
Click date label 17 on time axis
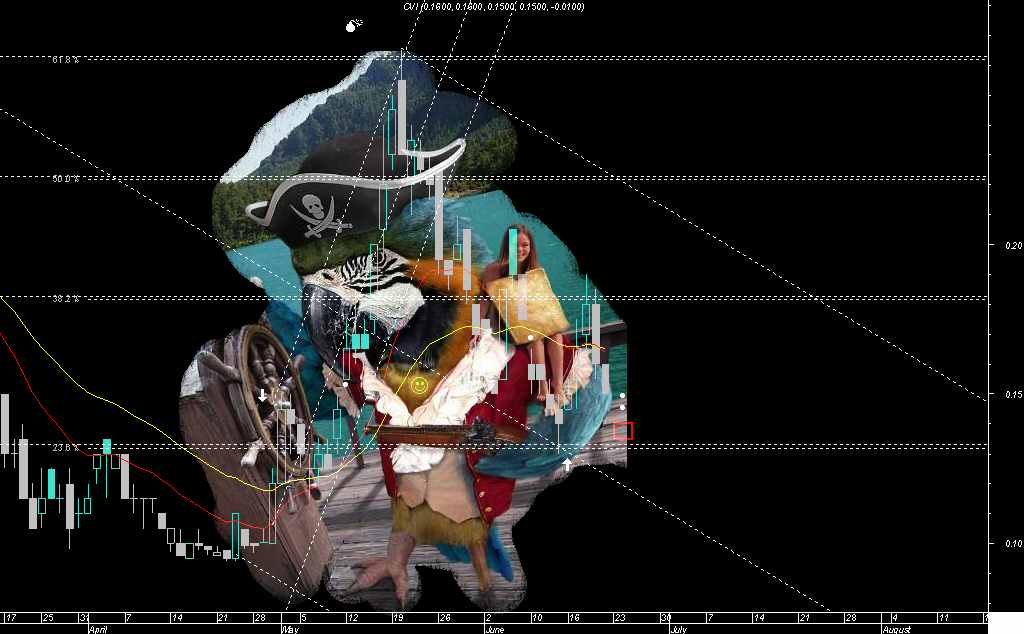(x=10, y=618)
